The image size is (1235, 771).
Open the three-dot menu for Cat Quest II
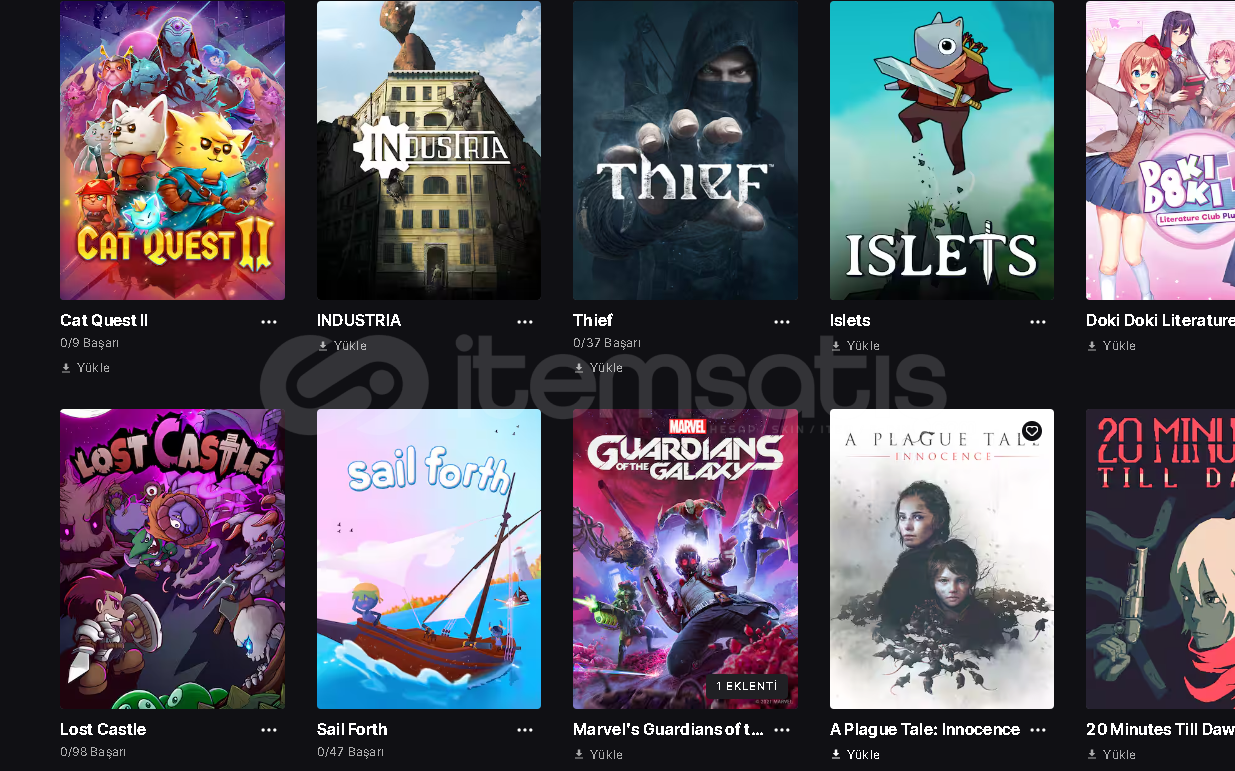pyautogui.click(x=269, y=322)
